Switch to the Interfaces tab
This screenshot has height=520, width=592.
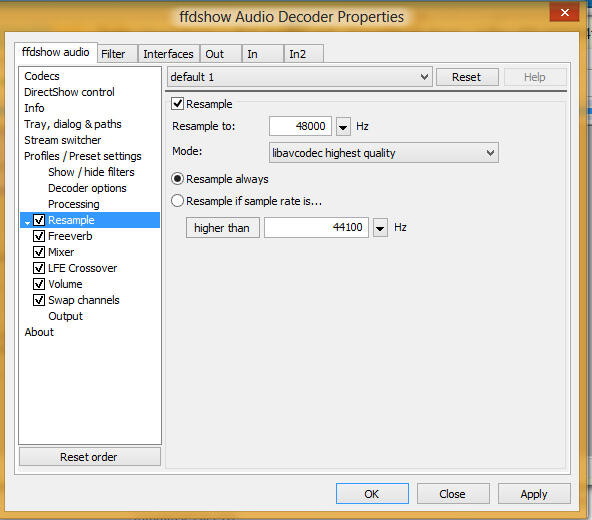(168, 54)
